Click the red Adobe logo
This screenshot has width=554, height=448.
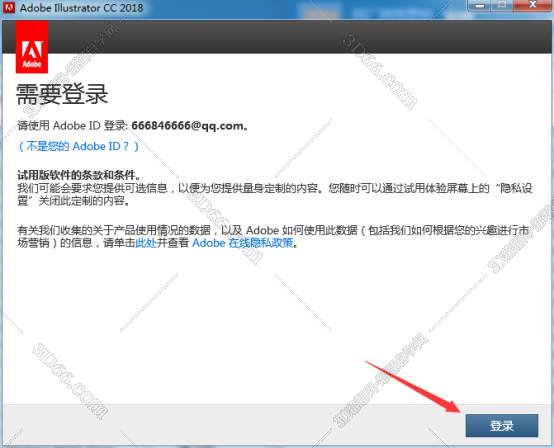click(x=32, y=47)
